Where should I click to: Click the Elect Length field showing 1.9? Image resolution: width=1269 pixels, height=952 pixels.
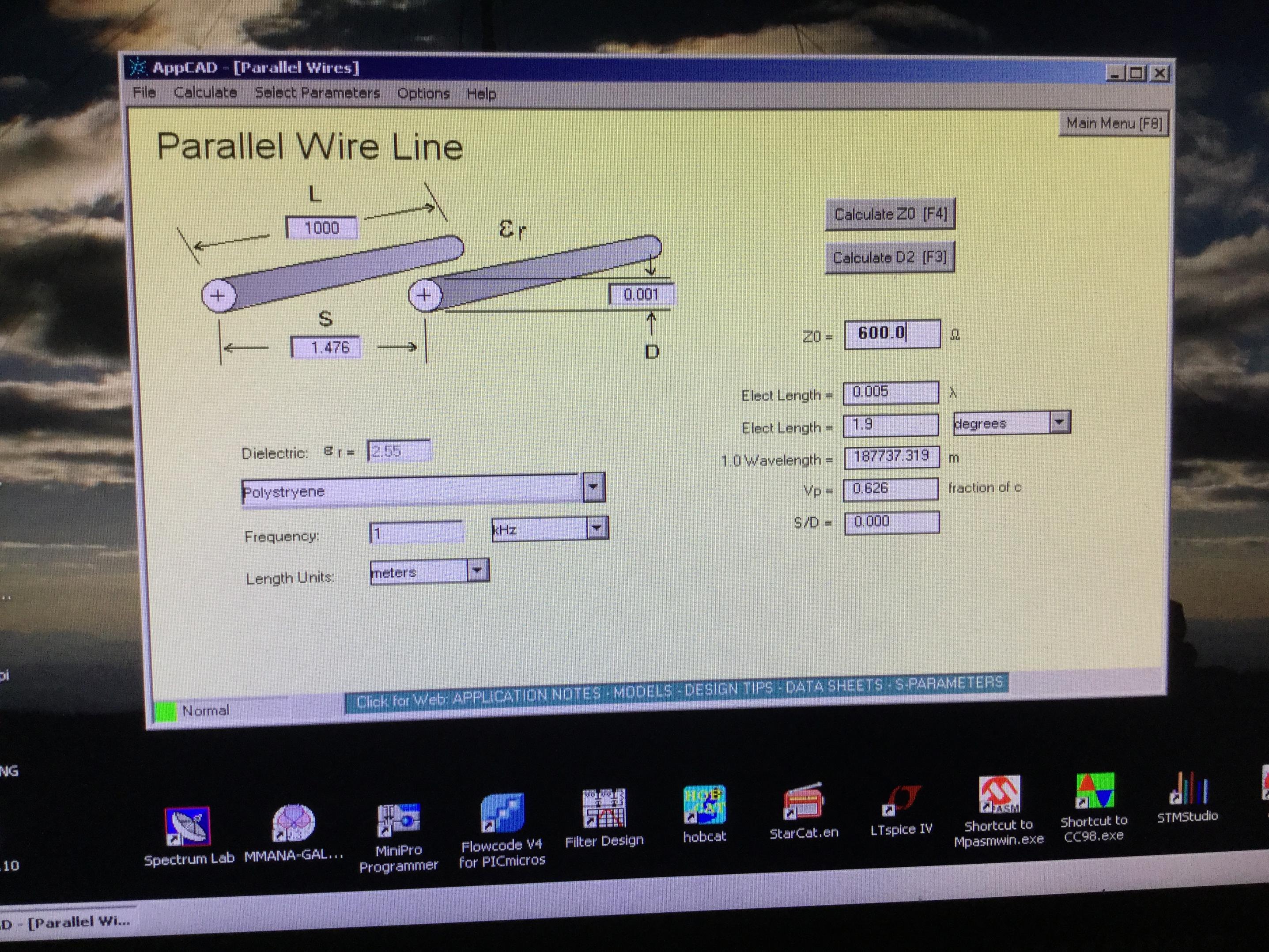891,425
